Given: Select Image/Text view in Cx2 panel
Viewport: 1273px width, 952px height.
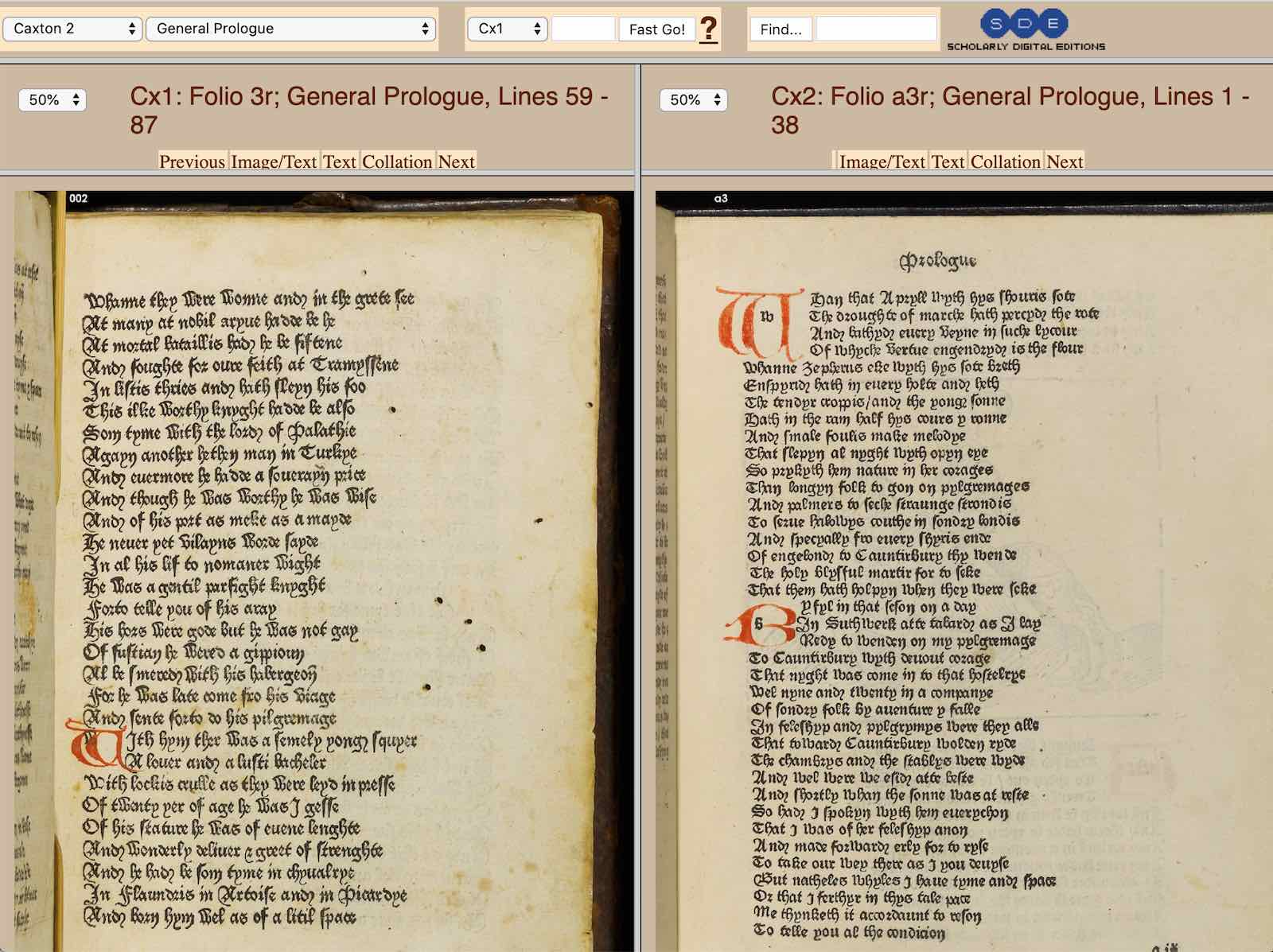Looking at the screenshot, I should pyautogui.click(x=882, y=161).
